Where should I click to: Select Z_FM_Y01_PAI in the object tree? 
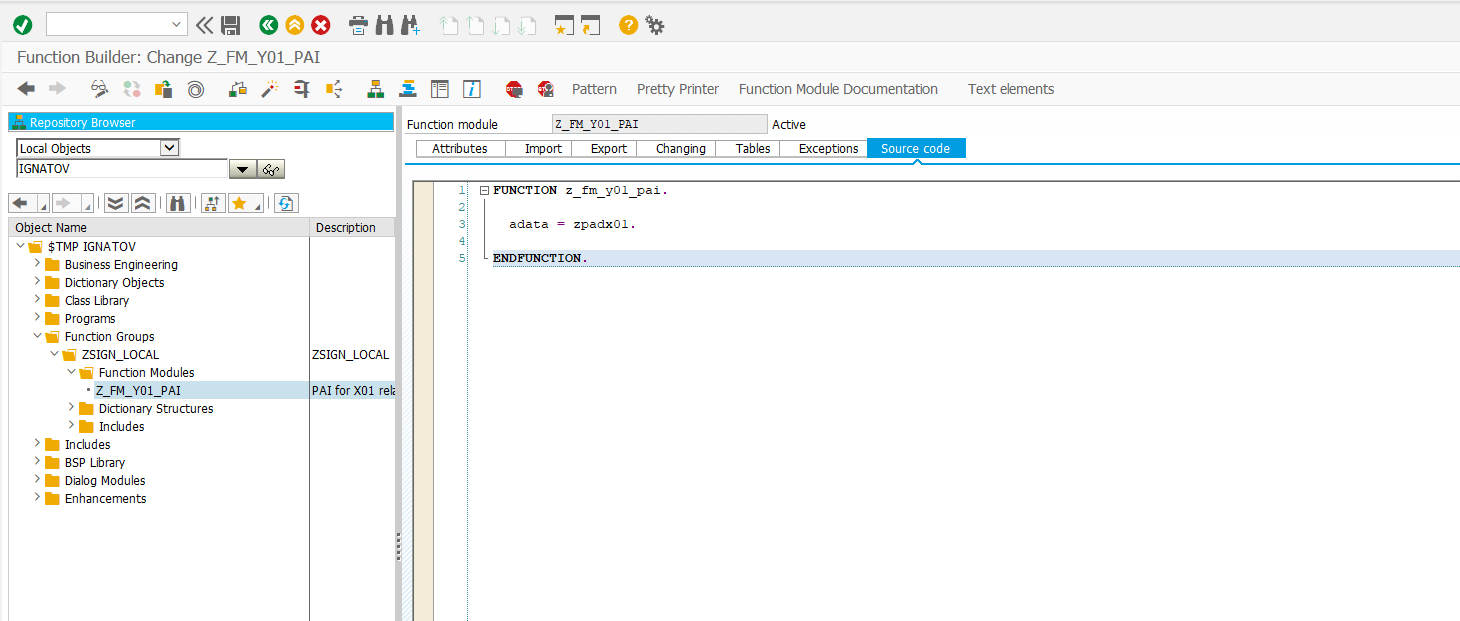coord(138,390)
